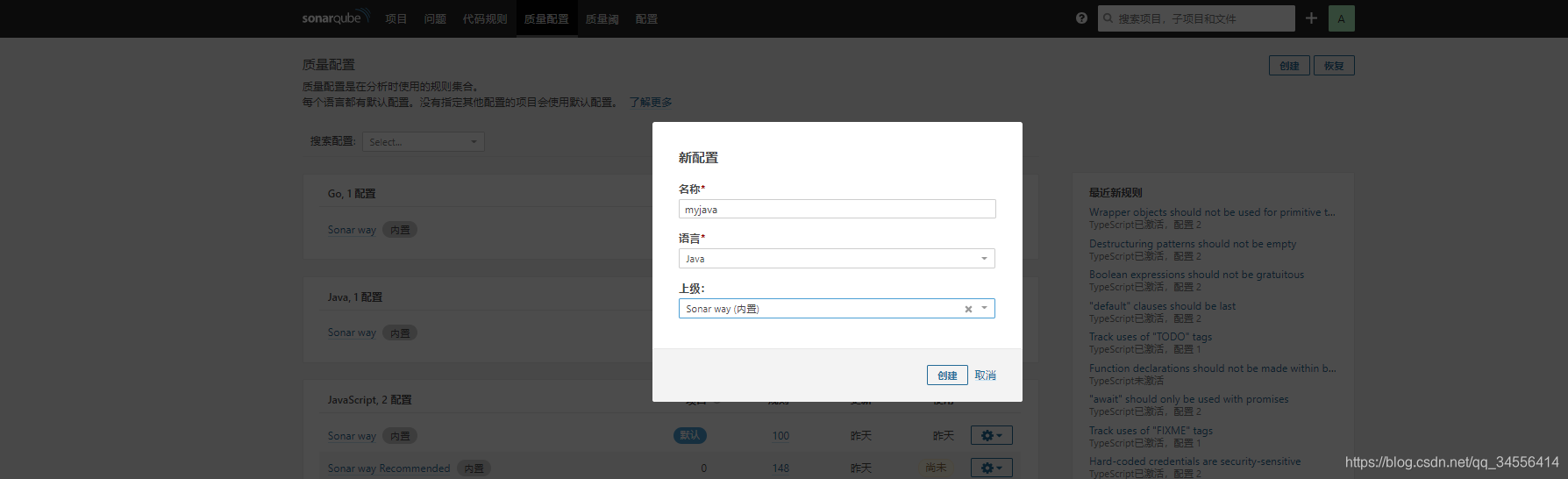Go to 问题 in navigation
The height and width of the screenshot is (479, 1568).
(x=435, y=18)
